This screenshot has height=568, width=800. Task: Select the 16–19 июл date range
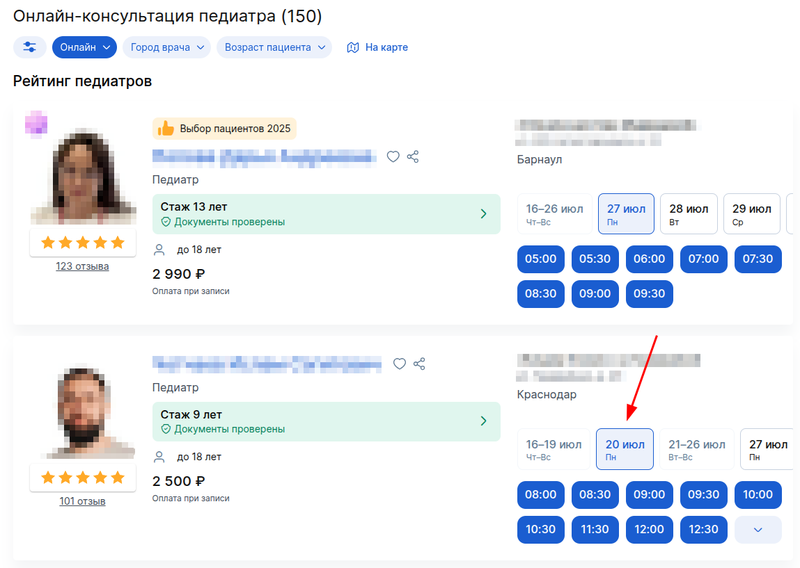pyautogui.click(x=554, y=450)
